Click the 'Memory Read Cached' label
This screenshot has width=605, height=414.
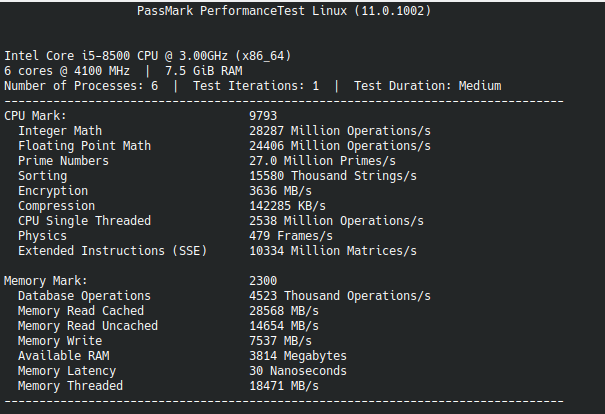coord(81,311)
